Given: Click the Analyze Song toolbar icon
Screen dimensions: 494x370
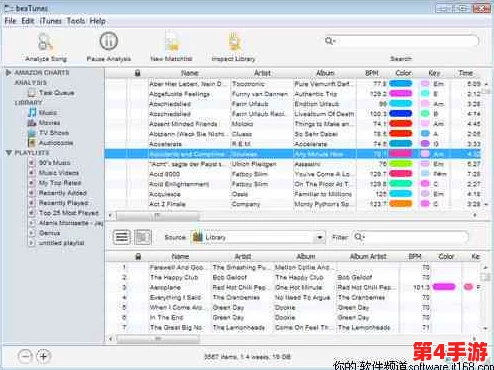Looking at the screenshot, I should [x=45, y=42].
